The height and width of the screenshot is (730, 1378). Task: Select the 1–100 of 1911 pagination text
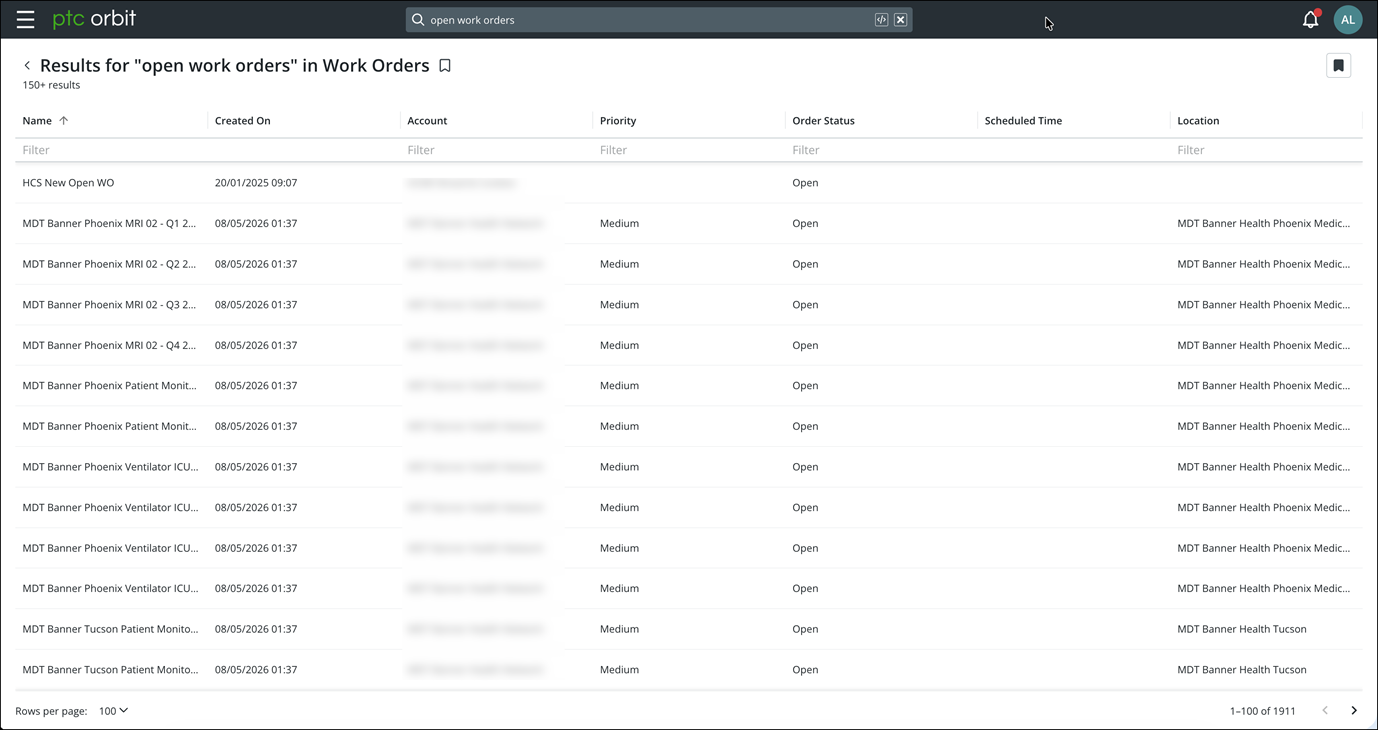pyautogui.click(x=1262, y=711)
